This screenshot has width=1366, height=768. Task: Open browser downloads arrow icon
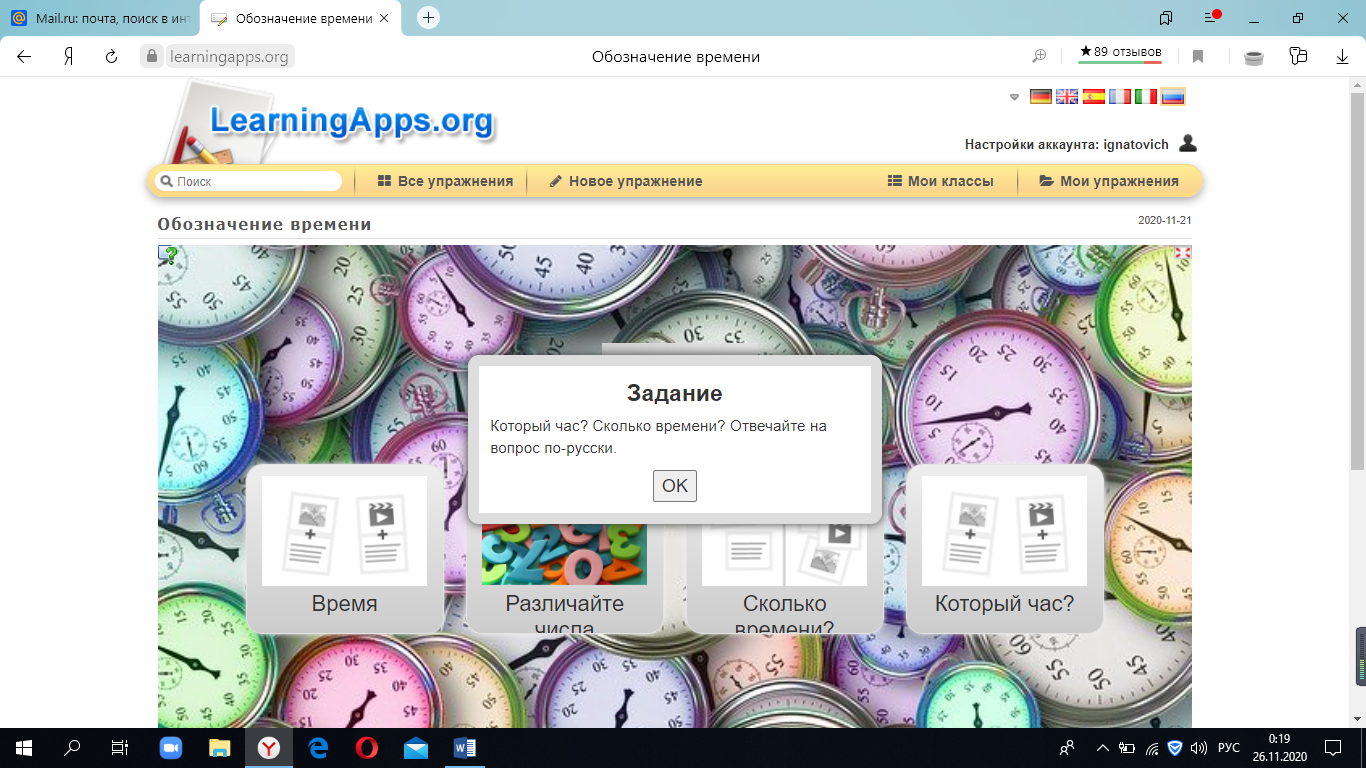point(1342,57)
